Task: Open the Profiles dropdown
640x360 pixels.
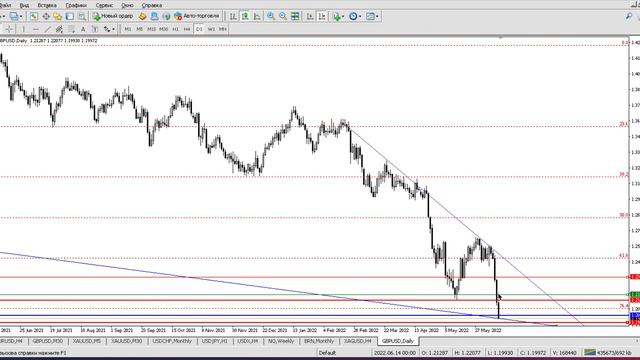Action: (x=16, y=16)
